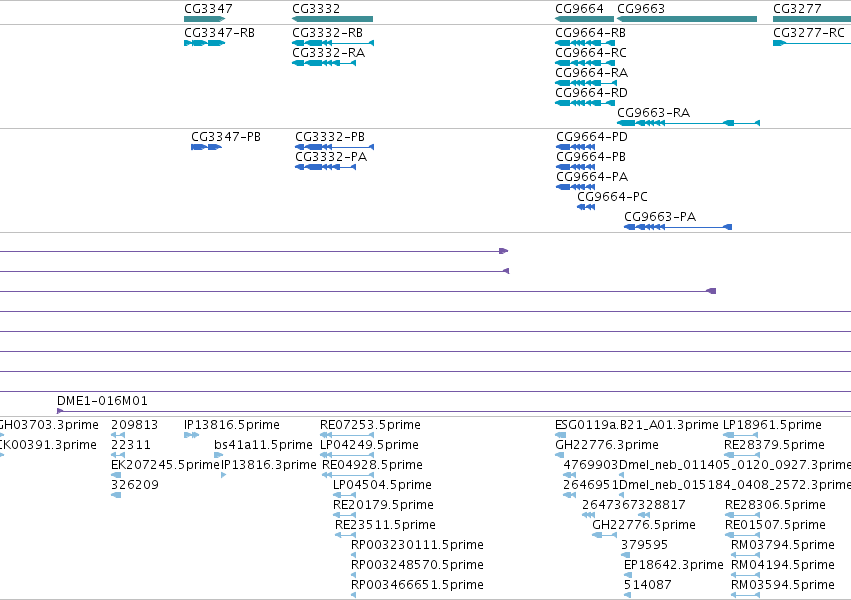Image resolution: width=851 pixels, height=600 pixels.
Task: Click protein CG3347-PB label
Action: (226, 137)
